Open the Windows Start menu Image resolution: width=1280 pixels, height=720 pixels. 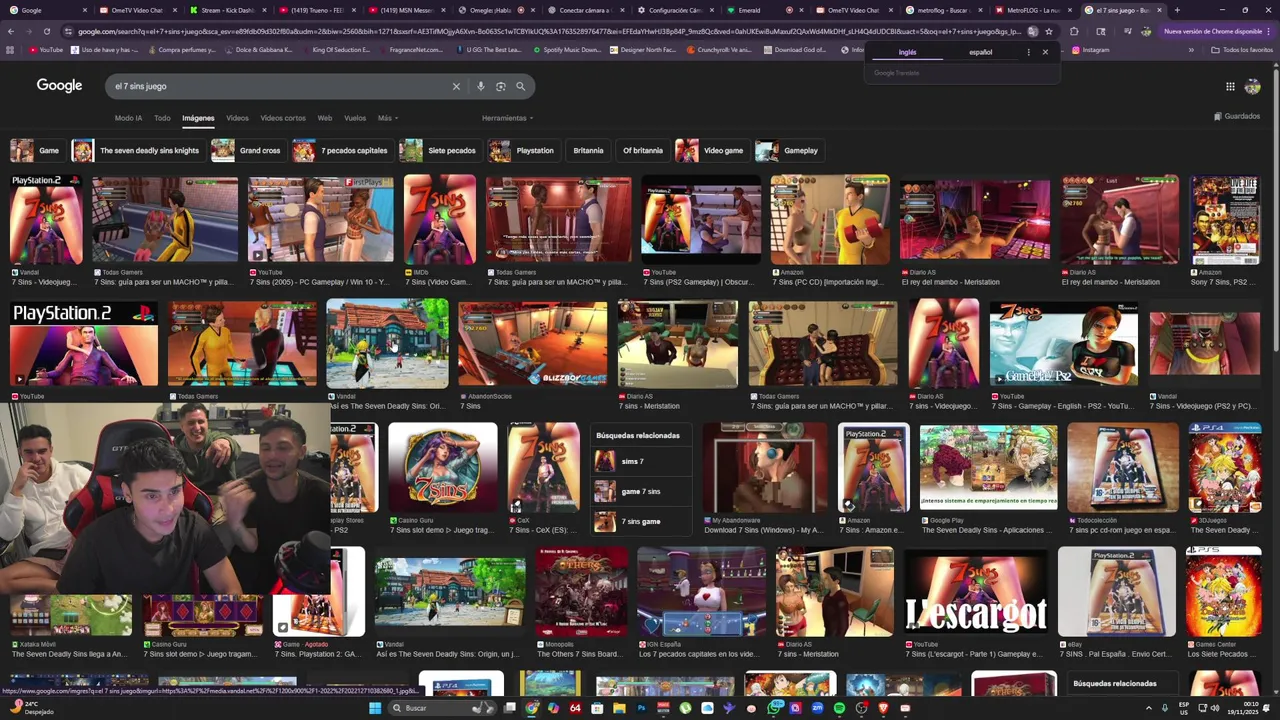[x=375, y=708]
